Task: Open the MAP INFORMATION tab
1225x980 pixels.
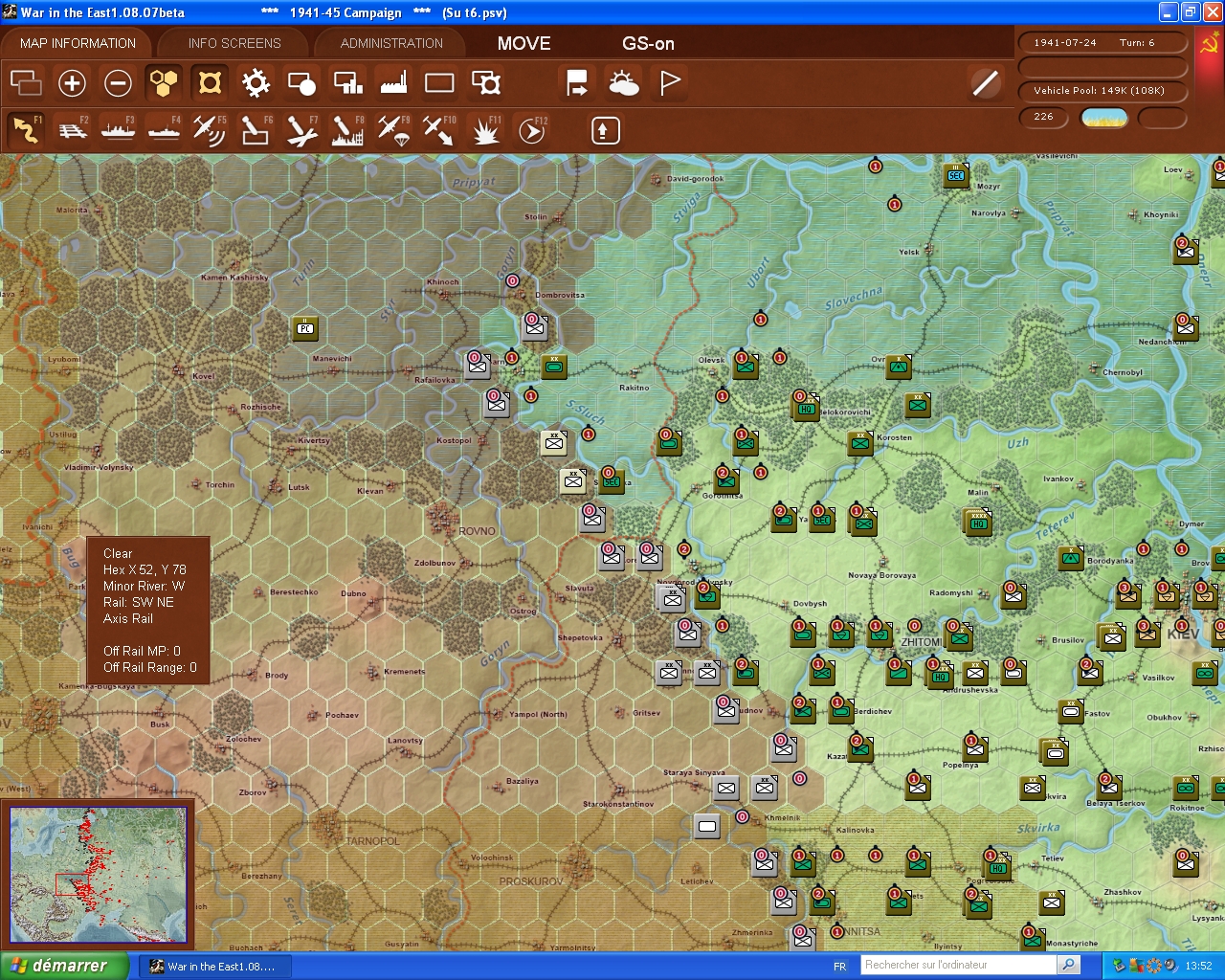Action: tap(78, 43)
